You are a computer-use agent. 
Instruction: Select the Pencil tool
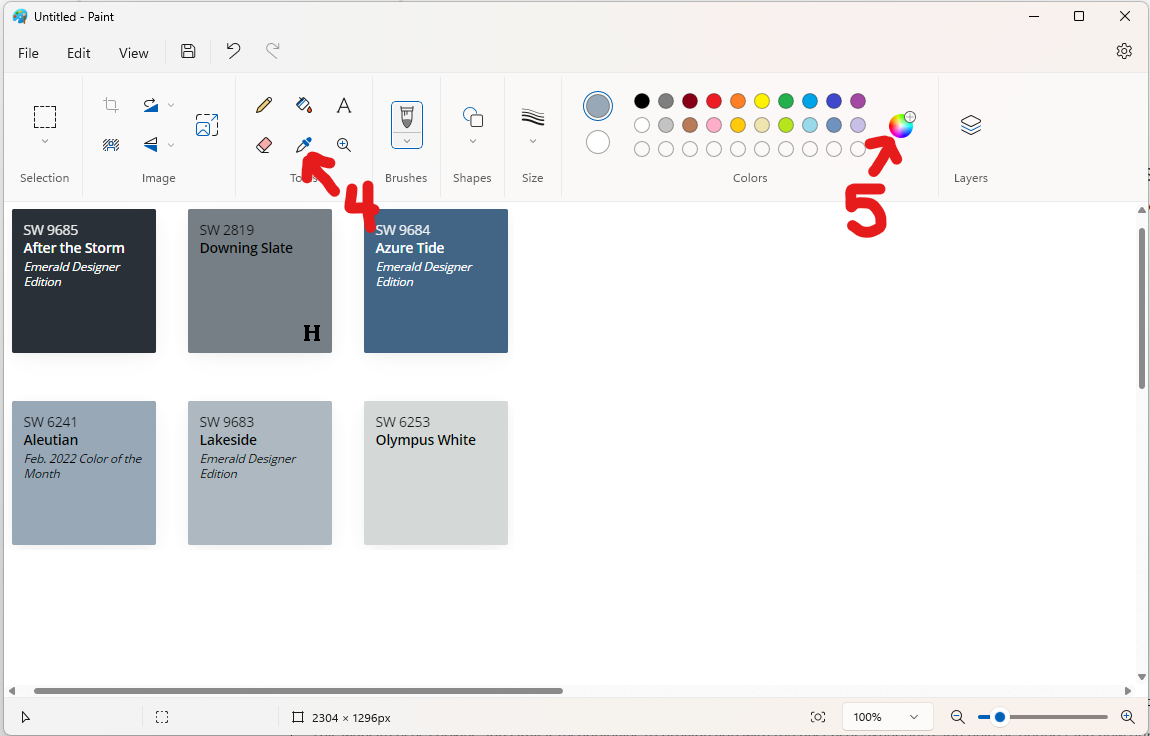[264, 105]
